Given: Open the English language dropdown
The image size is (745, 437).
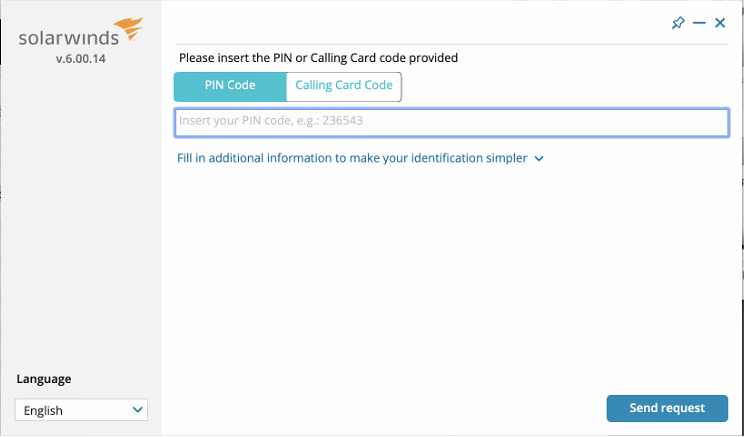Looking at the screenshot, I should click(81, 410).
